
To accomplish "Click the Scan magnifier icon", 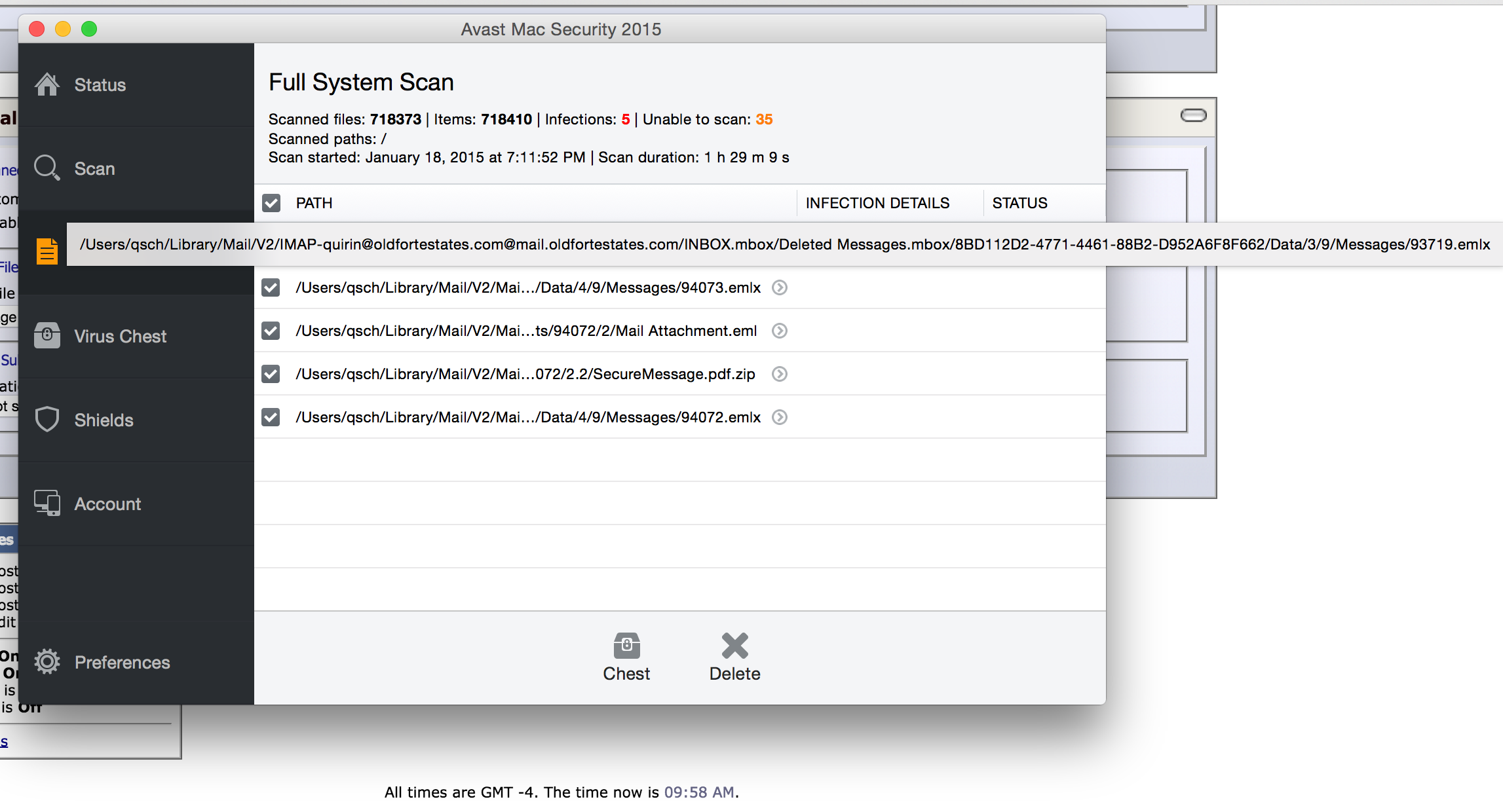I will pos(47,168).
